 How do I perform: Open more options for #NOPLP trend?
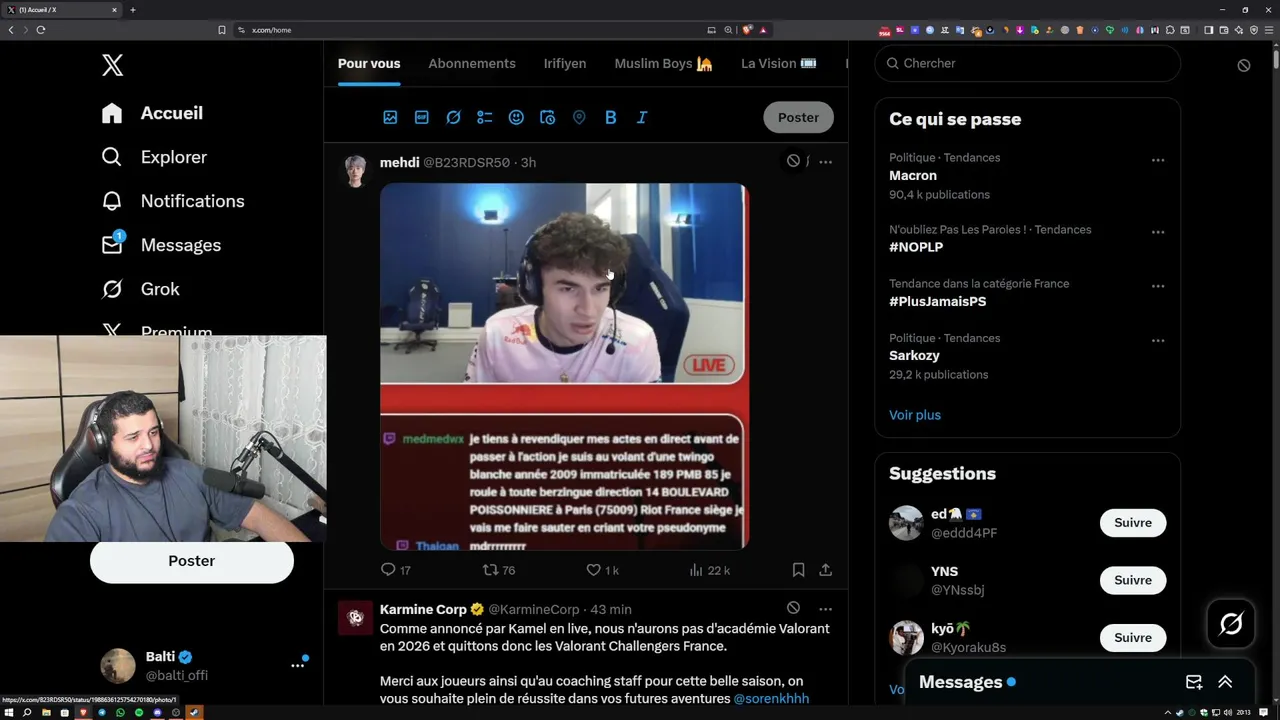[1158, 232]
